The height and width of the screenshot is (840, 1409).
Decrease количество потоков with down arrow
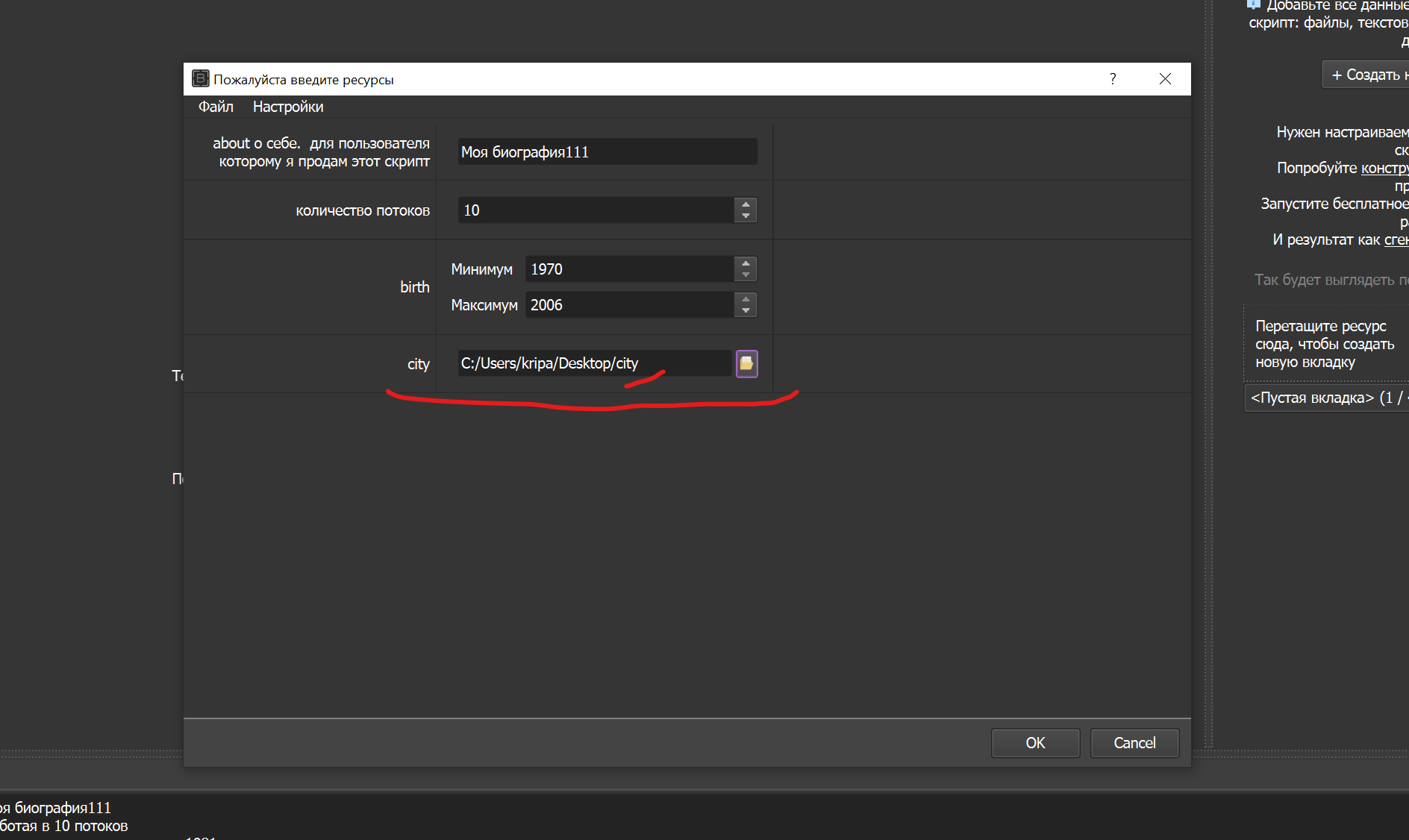tap(746, 216)
